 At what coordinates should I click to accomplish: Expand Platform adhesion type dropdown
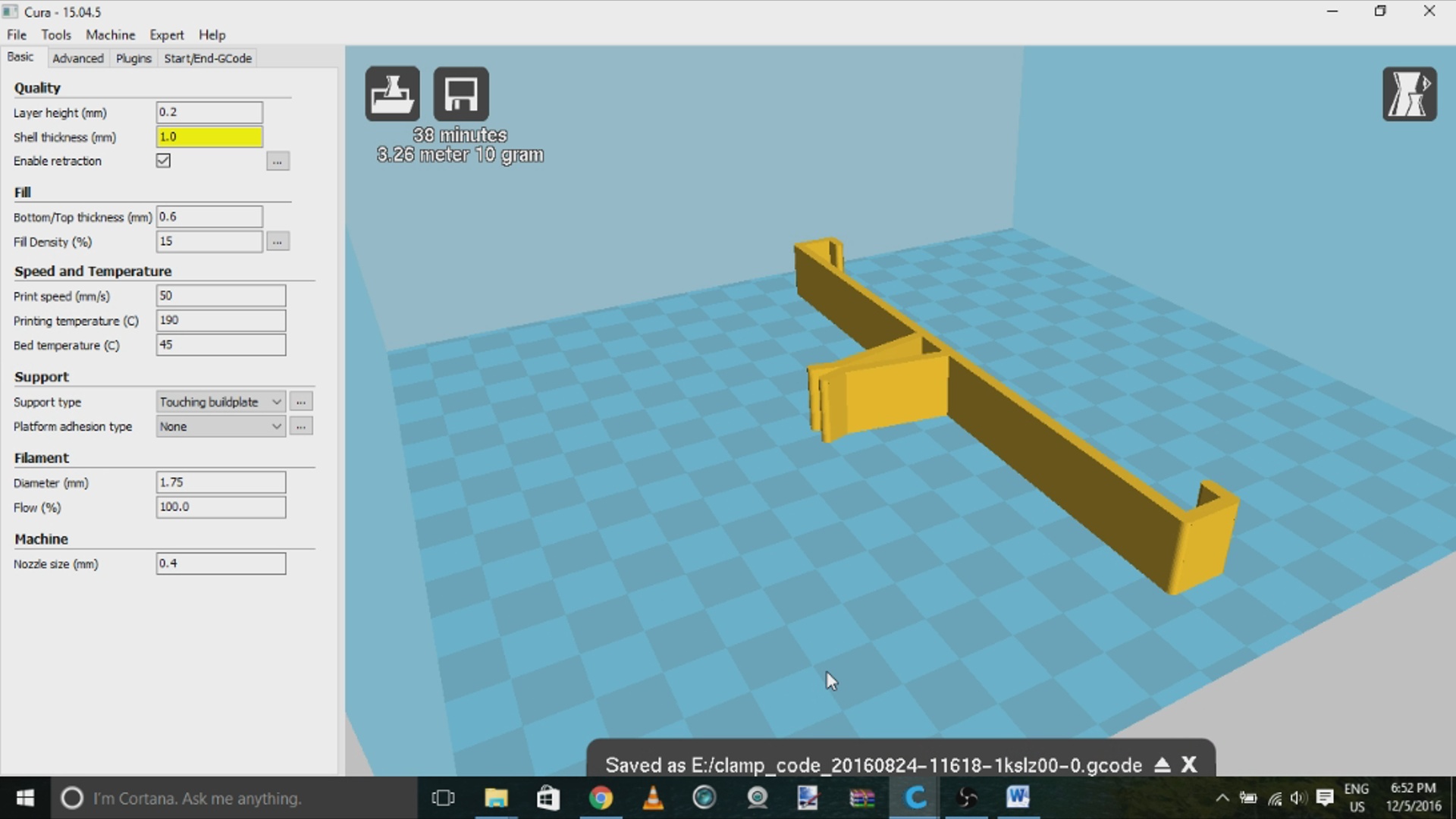coord(220,426)
